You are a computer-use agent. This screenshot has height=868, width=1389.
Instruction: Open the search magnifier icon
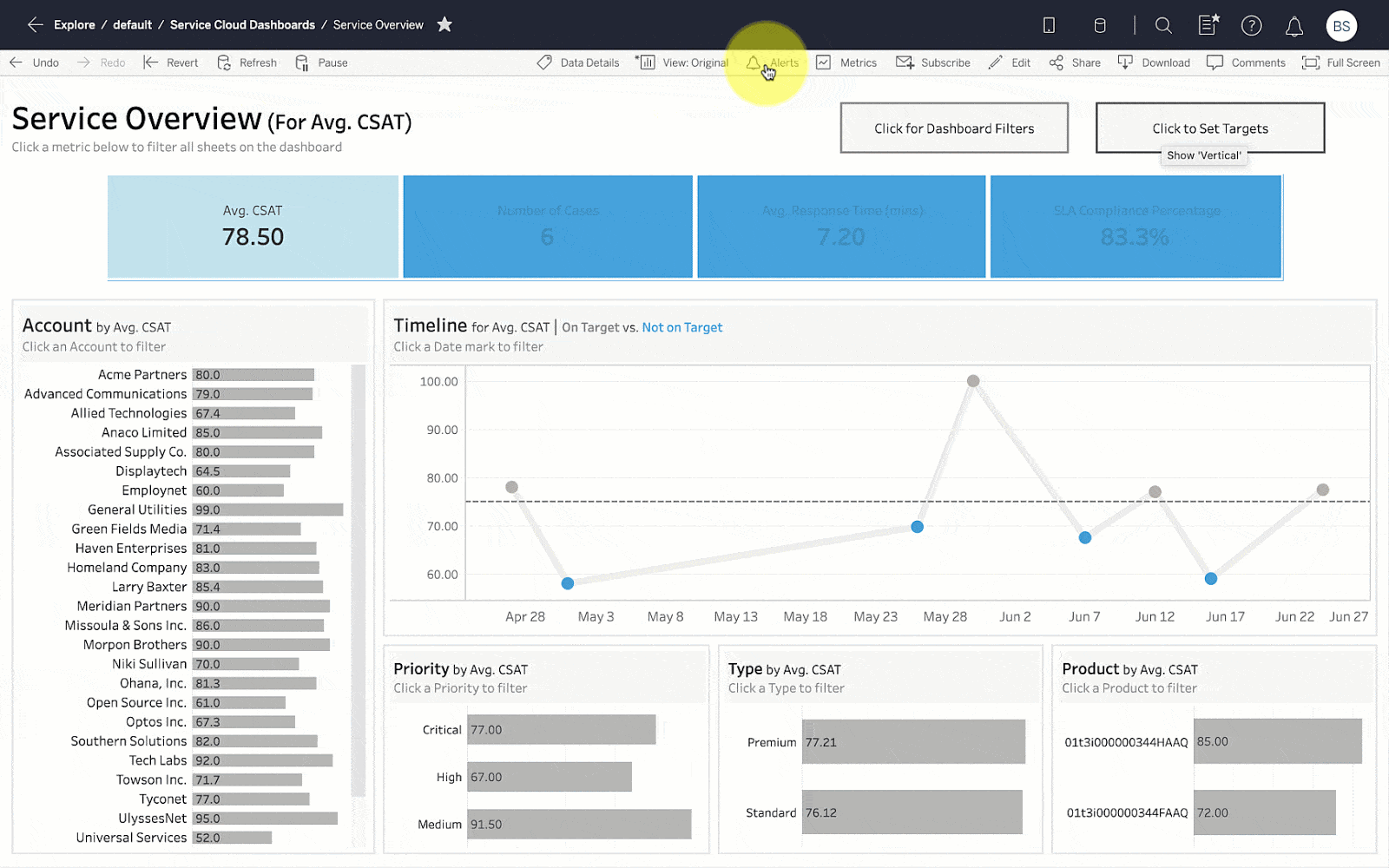pos(1163,25)
